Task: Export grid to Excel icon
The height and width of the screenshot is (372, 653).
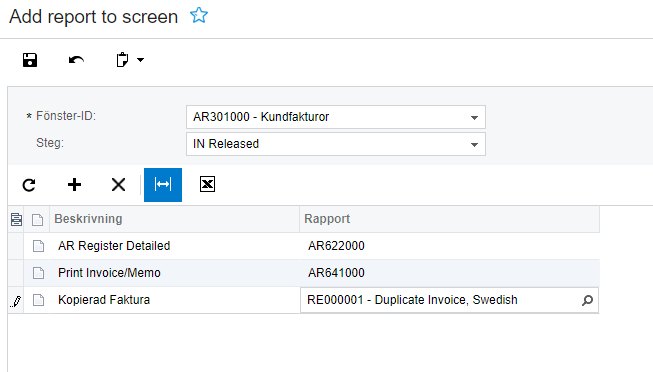Action: [x=207, y=184]
